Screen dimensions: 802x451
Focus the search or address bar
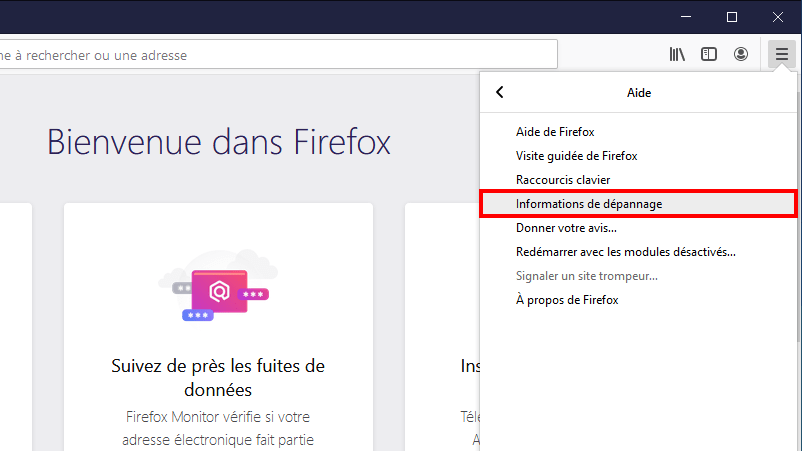coord(278,54)
